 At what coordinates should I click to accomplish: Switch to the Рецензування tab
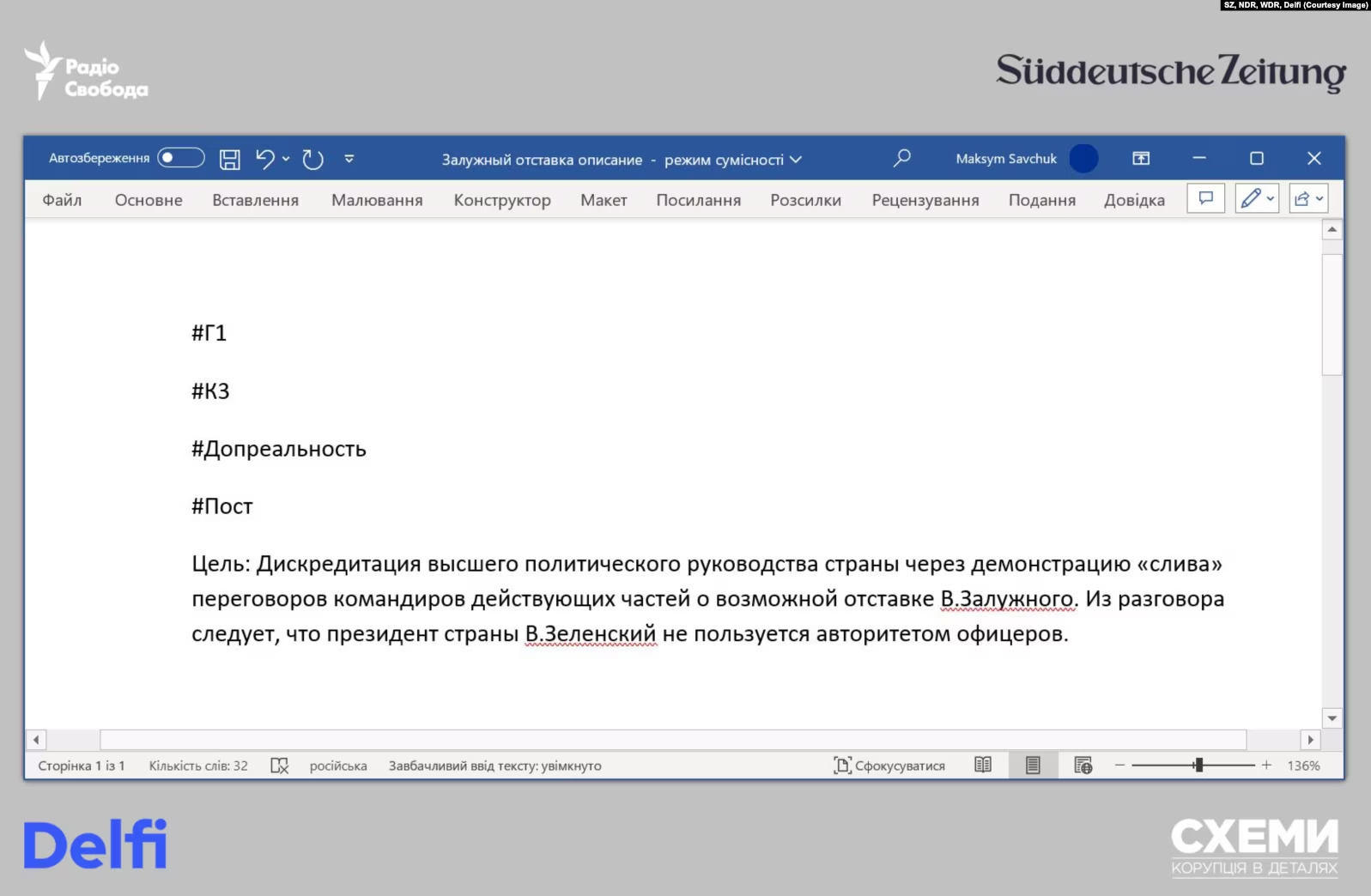(925, 200)
